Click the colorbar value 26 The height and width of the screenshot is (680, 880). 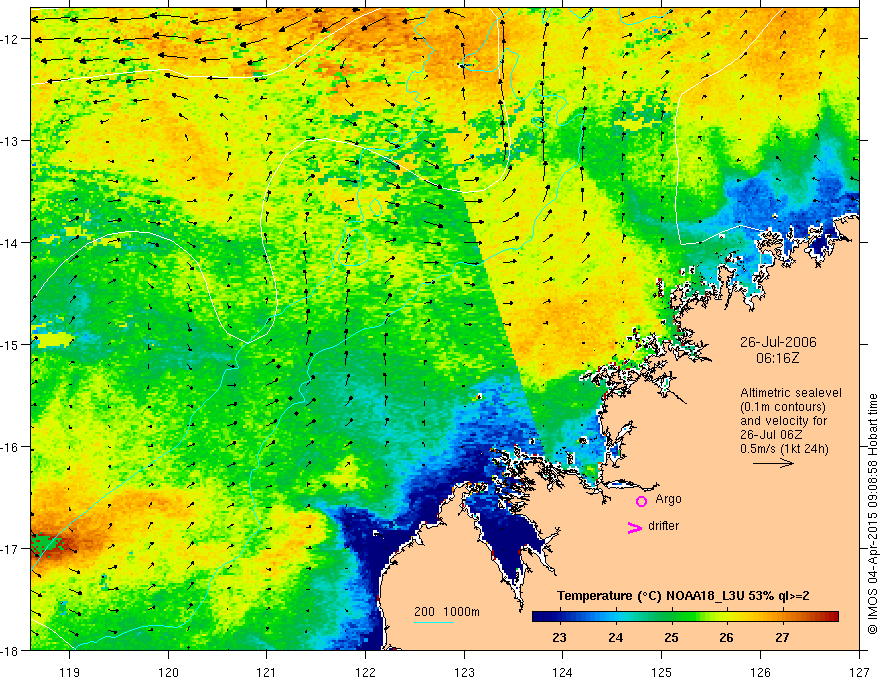726,638
